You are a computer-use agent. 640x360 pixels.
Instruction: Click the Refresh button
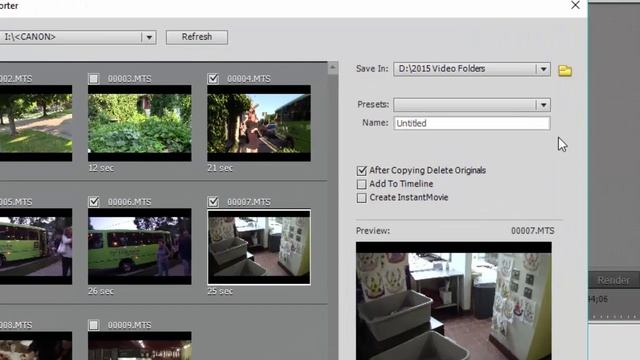[x=197, y=37]
